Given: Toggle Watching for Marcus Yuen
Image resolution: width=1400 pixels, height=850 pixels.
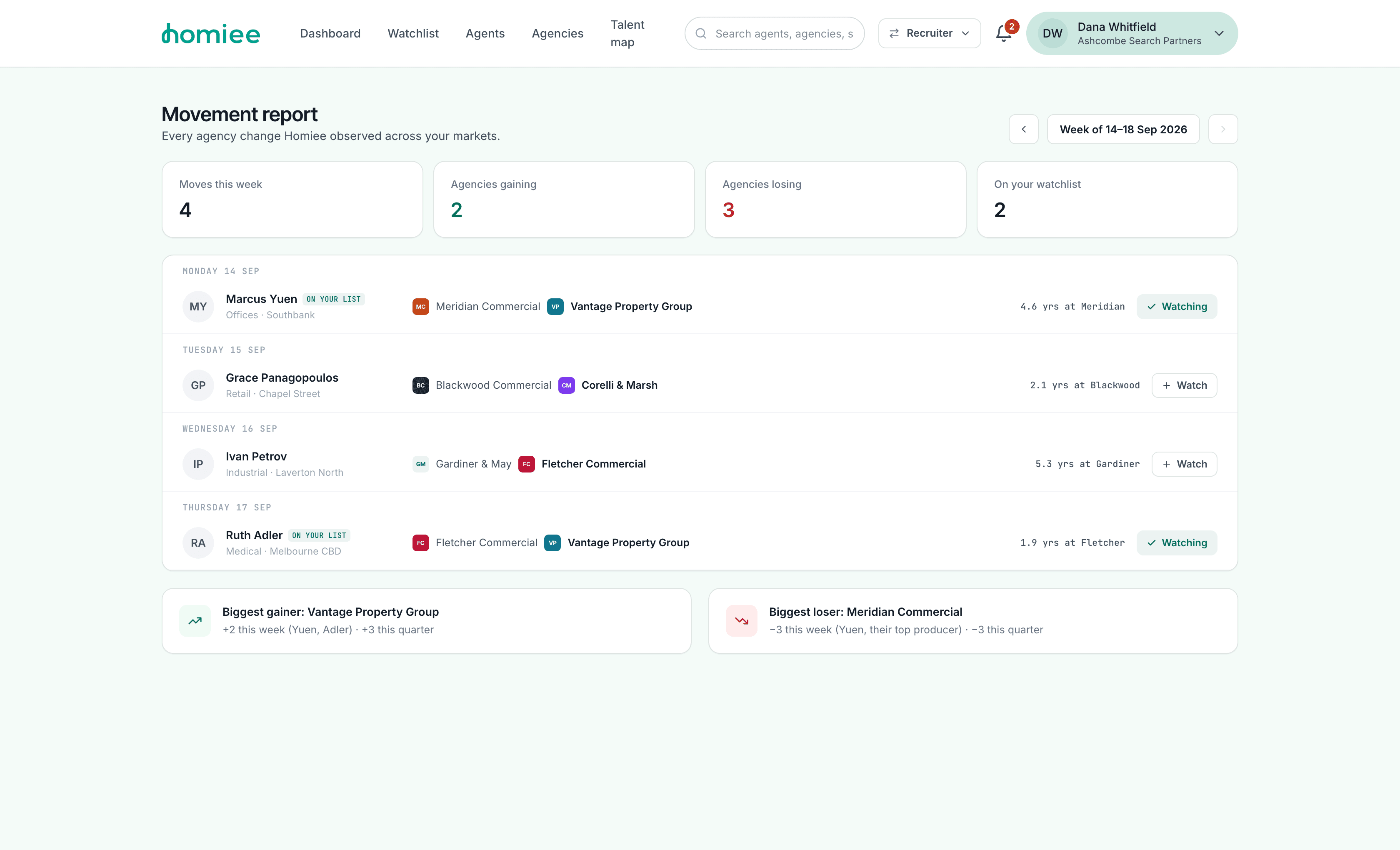Looking at the screenshot, I should pos(1177,306).
